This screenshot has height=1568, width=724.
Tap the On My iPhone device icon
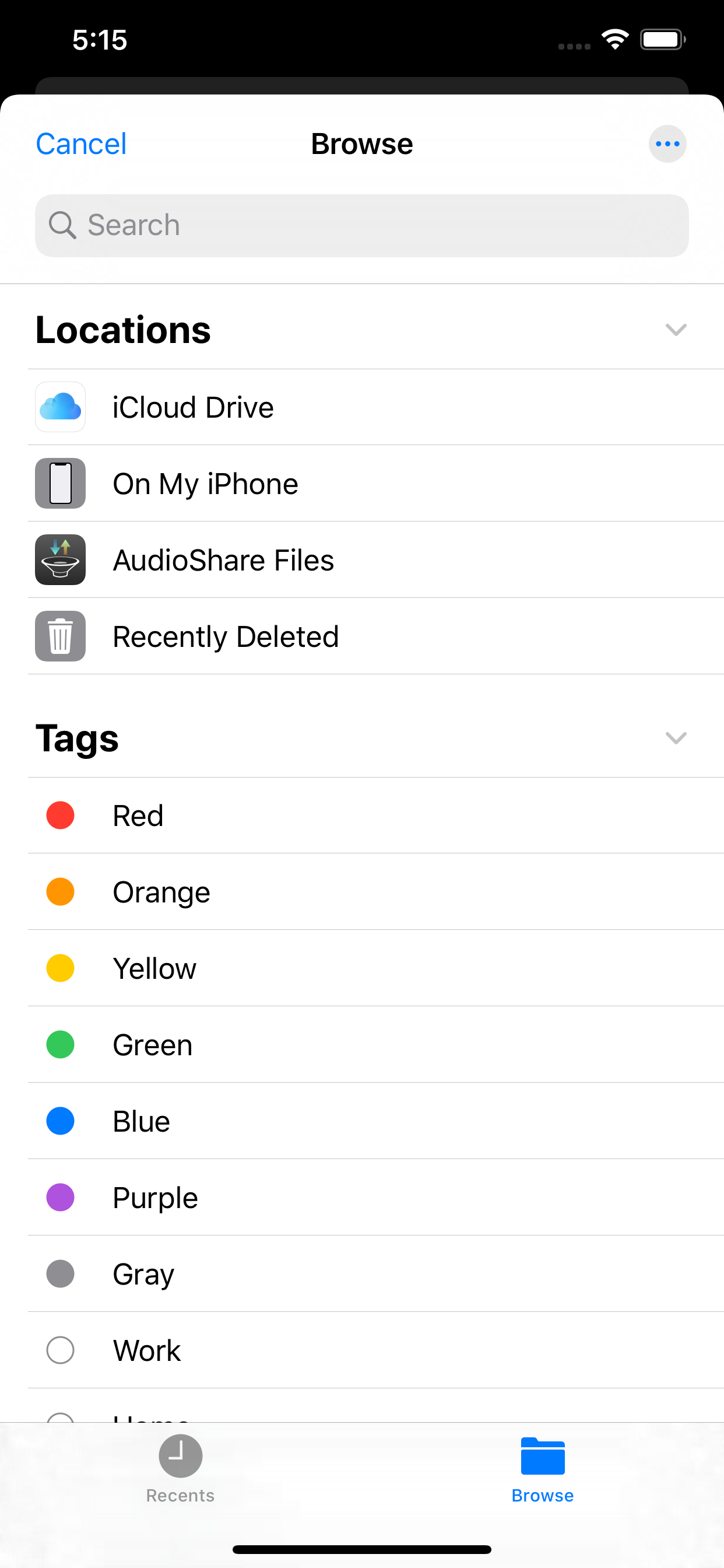coord(60,484)
